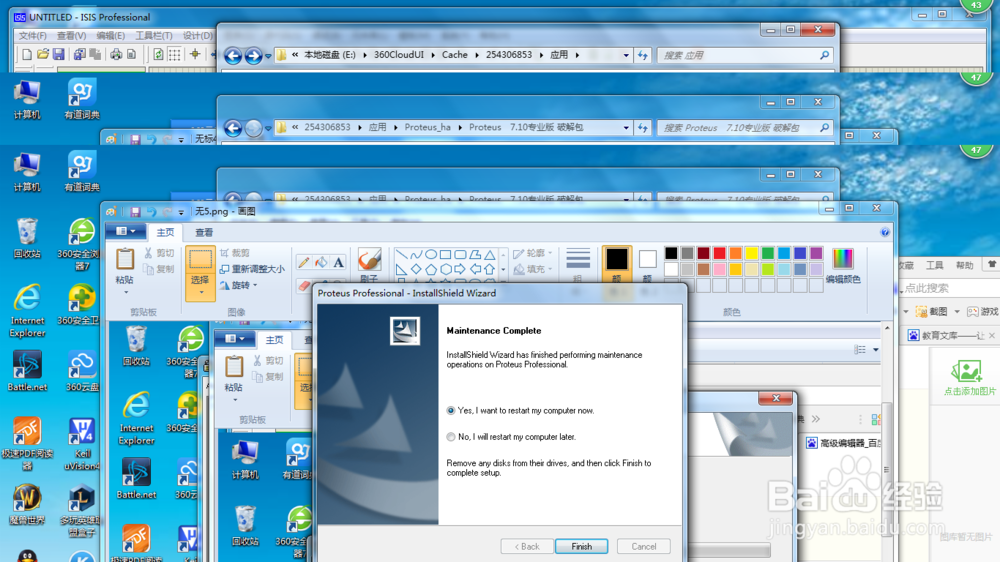Click the Open folder icon in ISIS toolbar
1000x562 pixels.
point(43,55)
